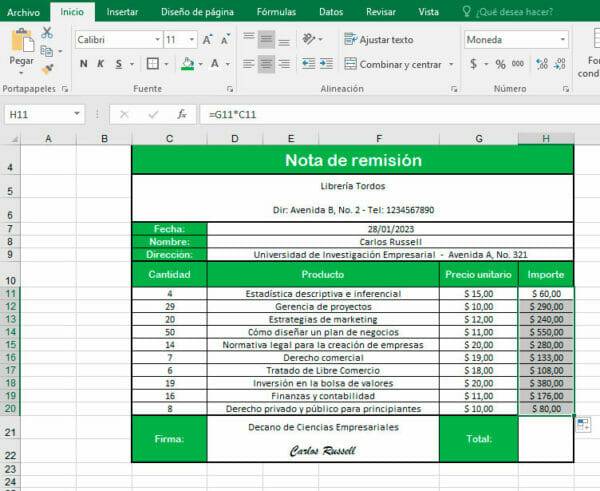Click the cancel X formula icon

click(124, 114)
